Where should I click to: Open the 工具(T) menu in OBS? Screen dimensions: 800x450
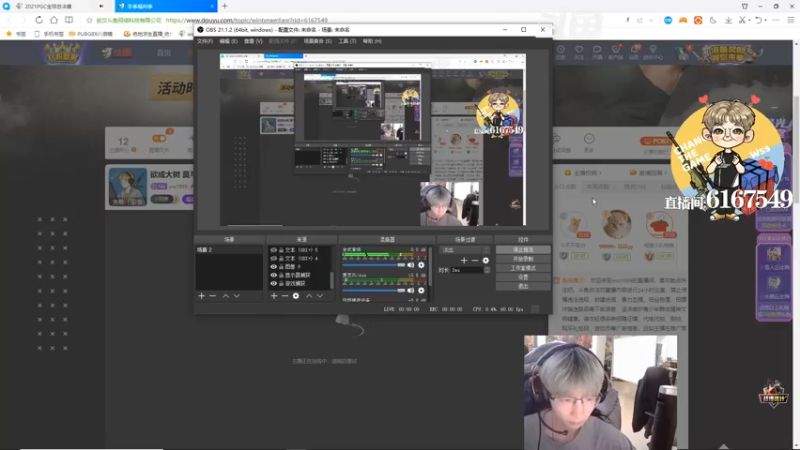[x=347, y=41]
